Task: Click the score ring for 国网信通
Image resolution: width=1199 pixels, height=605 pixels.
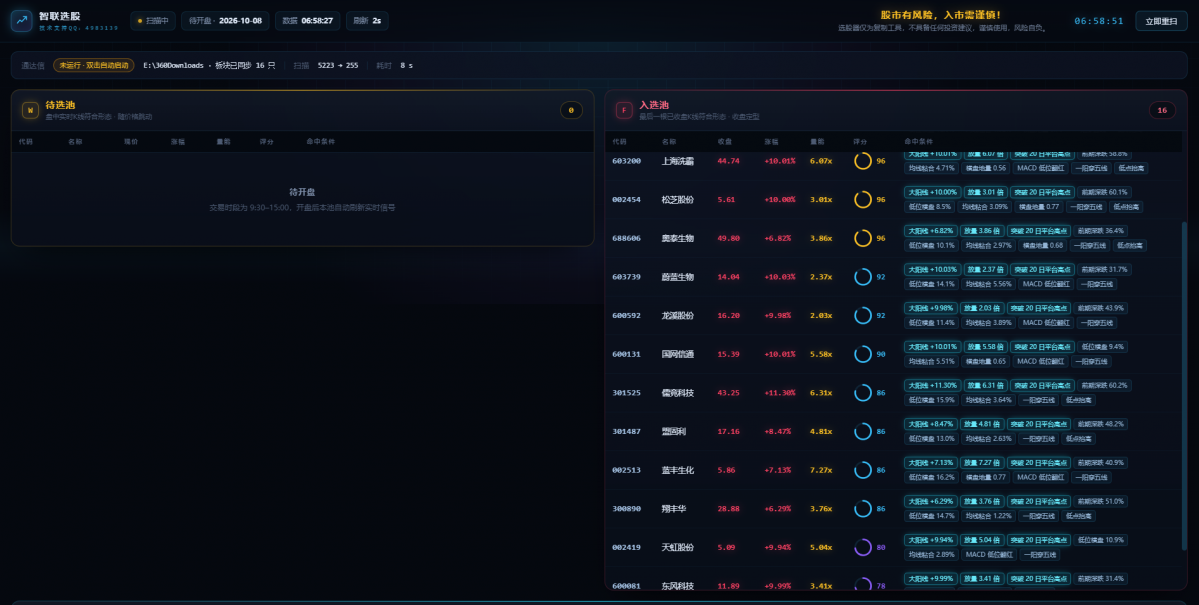Action: coord(863,354)
